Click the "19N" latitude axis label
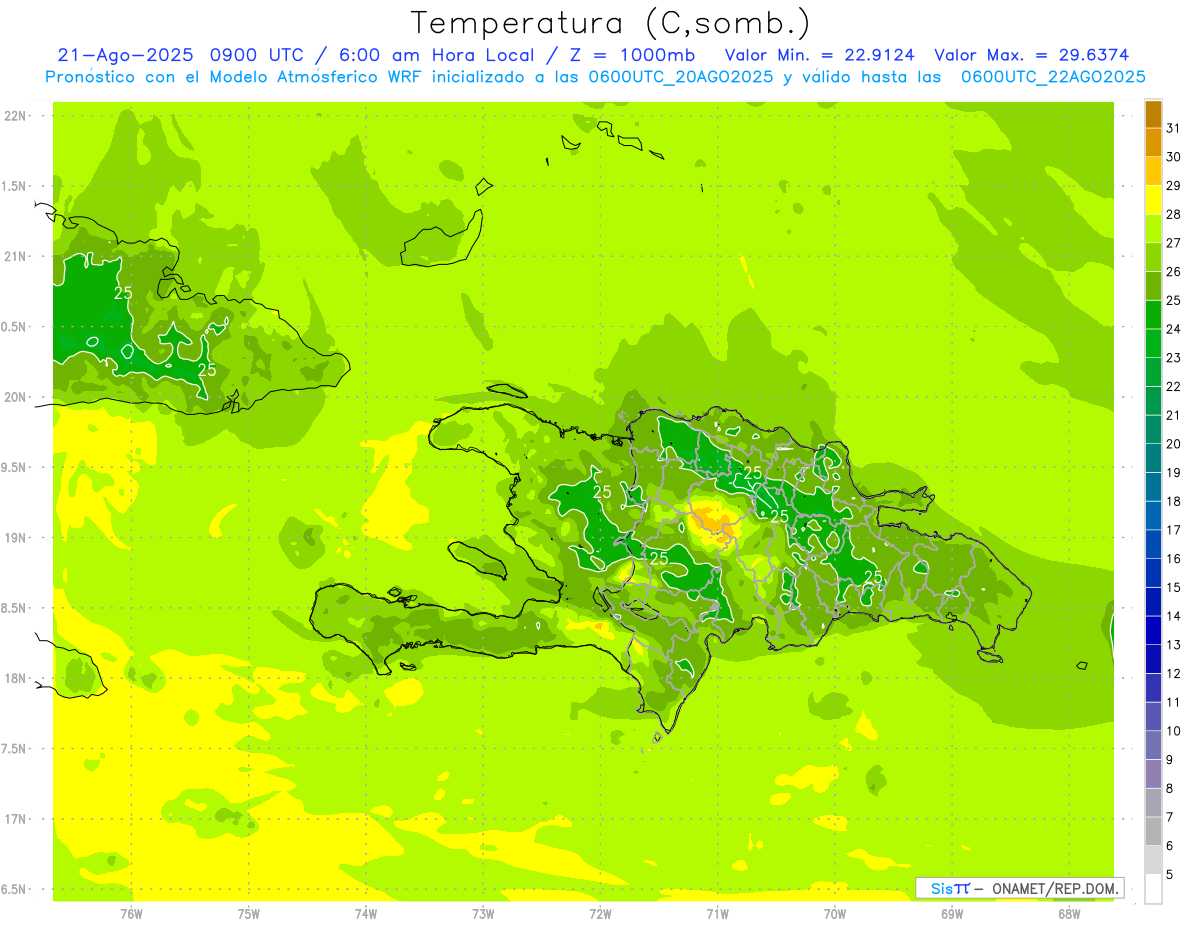Viewport: 1200px width, 927px height. click(x=15, y=537)
